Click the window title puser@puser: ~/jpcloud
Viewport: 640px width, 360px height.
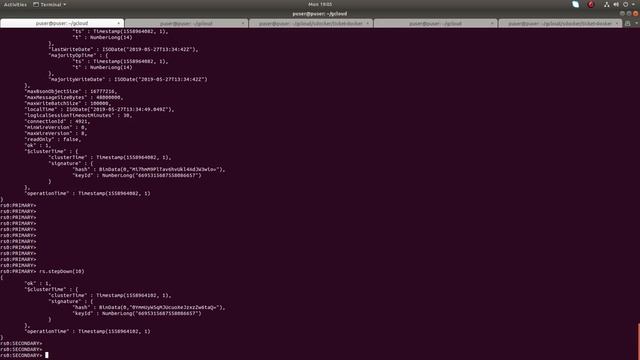pos(320,13)
